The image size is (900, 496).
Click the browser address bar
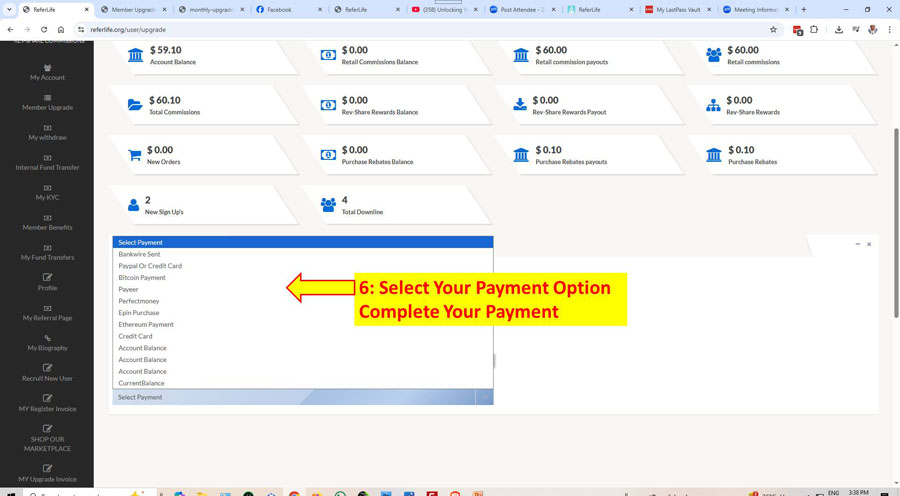tap(400, 30)
